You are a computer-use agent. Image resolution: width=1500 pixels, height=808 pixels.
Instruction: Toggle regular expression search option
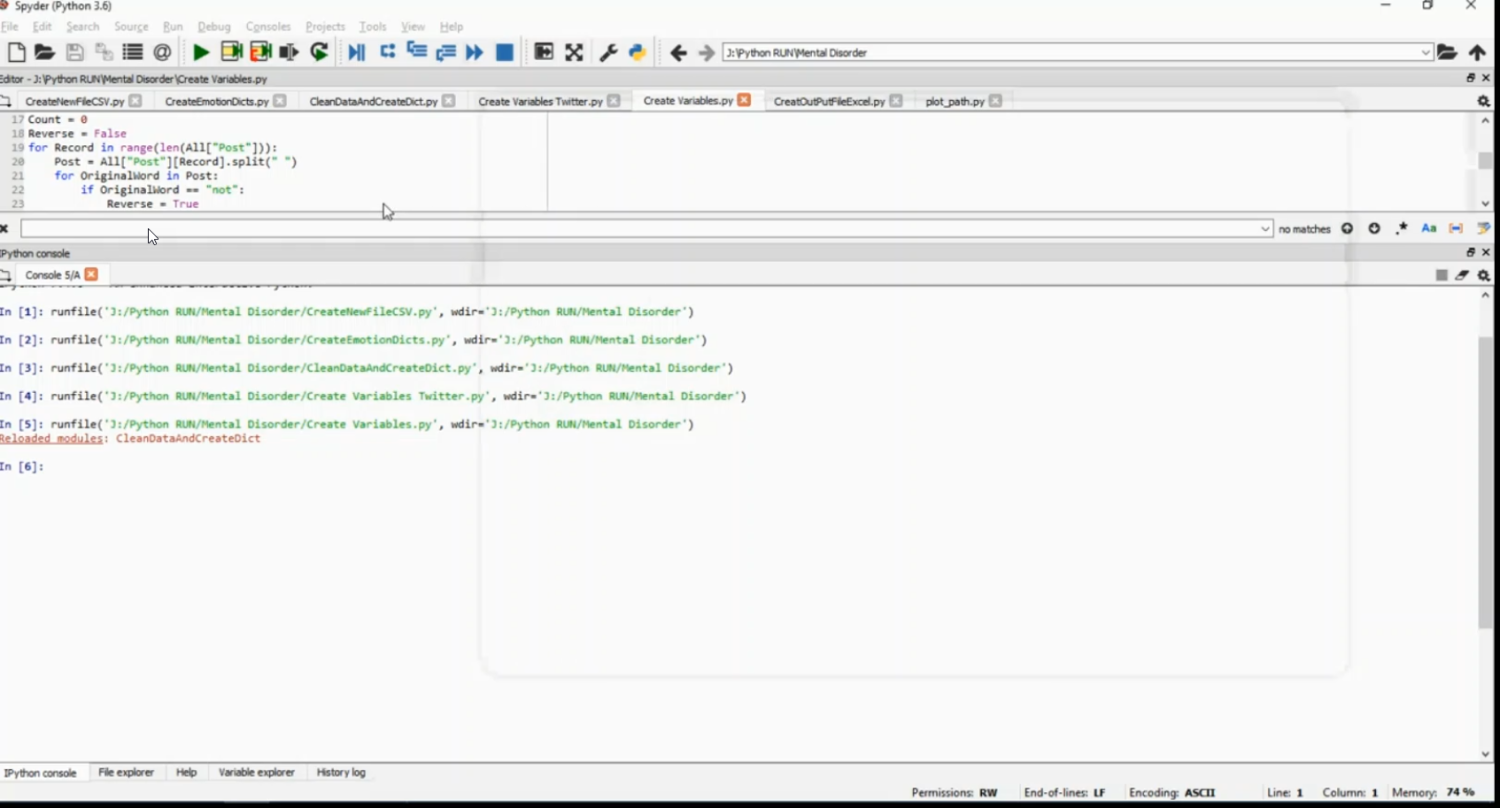[x=1401, y=229]
